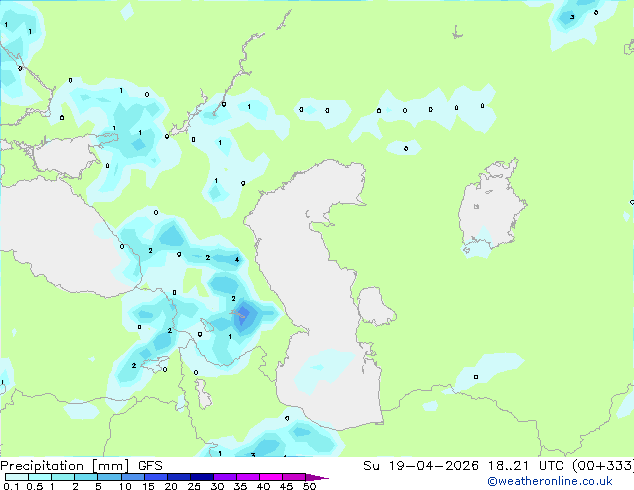Image resolution: width=634 pixels, height=490 pixels.
Task: Click the 2–5 mm legend color swatch
Action: point(86,477)
